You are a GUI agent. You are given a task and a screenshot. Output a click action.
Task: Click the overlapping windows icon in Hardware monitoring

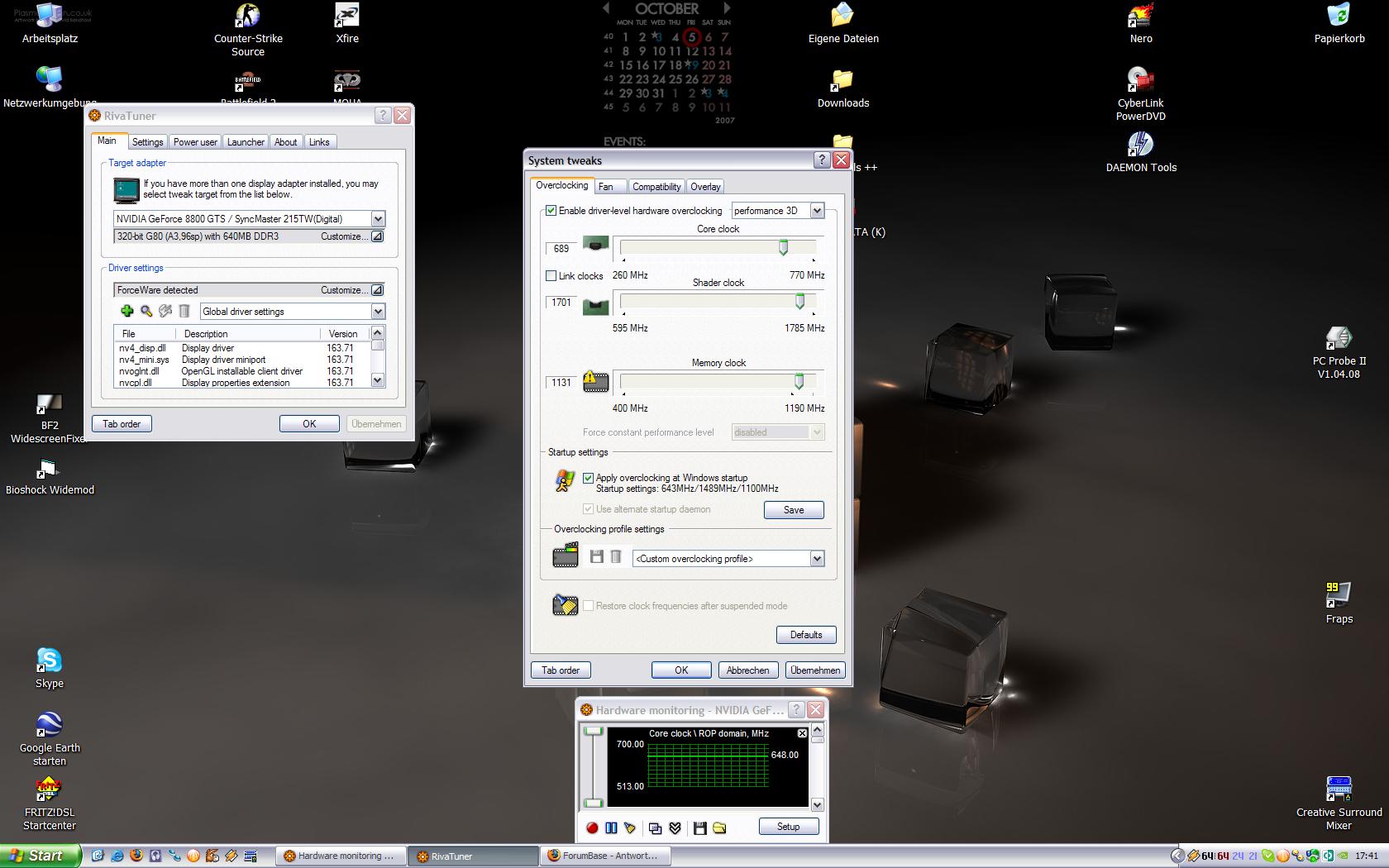click(x=656, y=827)
